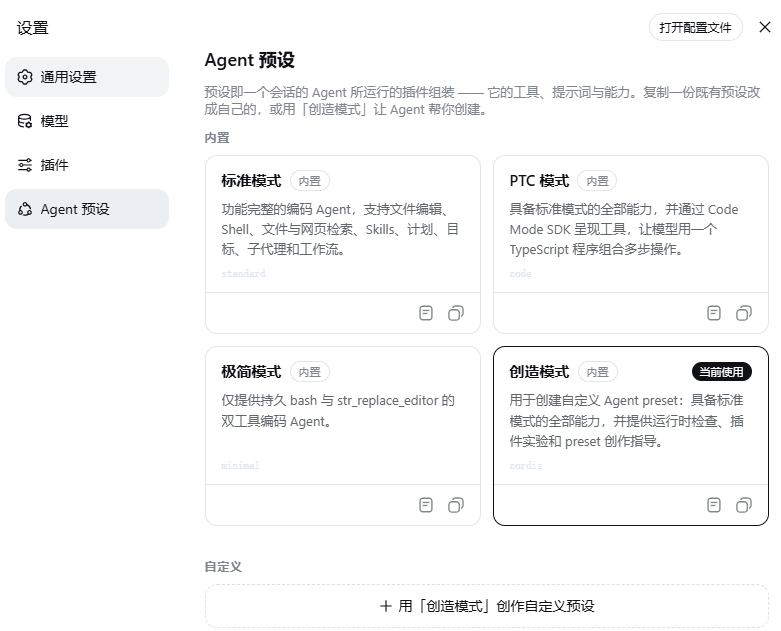Screen dimensions: 781x631
Task: Open the 通用设置 section
Action: tap(87, 77)
